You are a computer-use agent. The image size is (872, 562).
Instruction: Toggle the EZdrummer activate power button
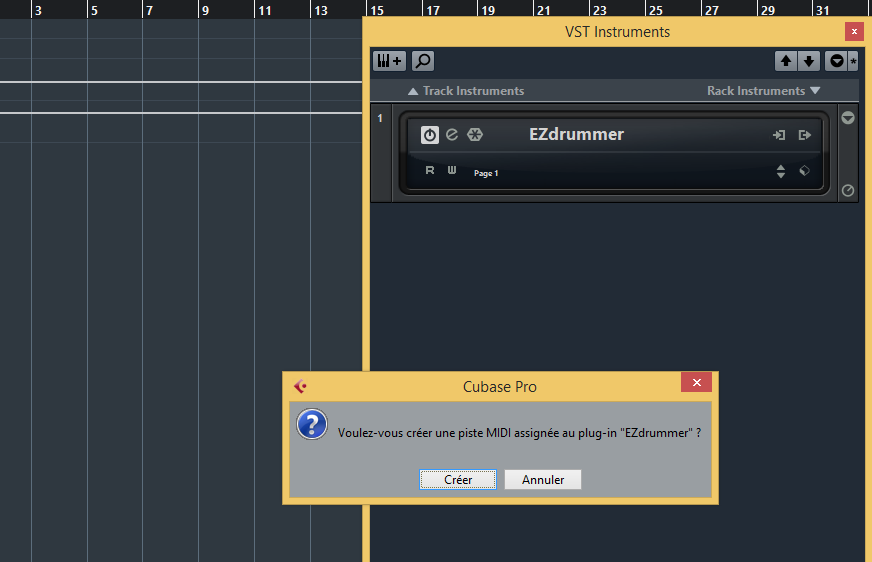(x=429, y=135)
